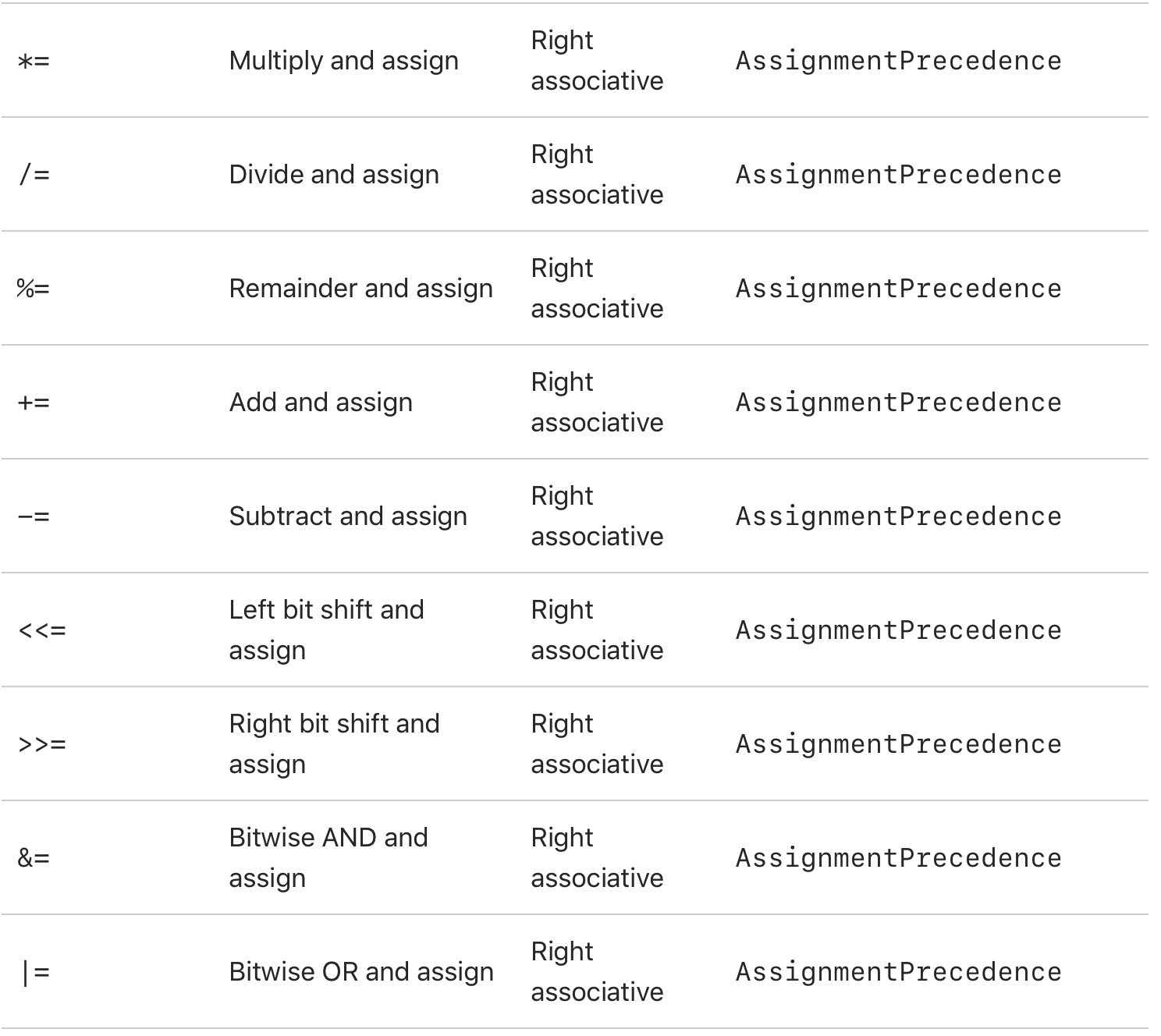Click the <<= operator symbol
The height and width of the screenshot is (1036, 1161).
42,630
